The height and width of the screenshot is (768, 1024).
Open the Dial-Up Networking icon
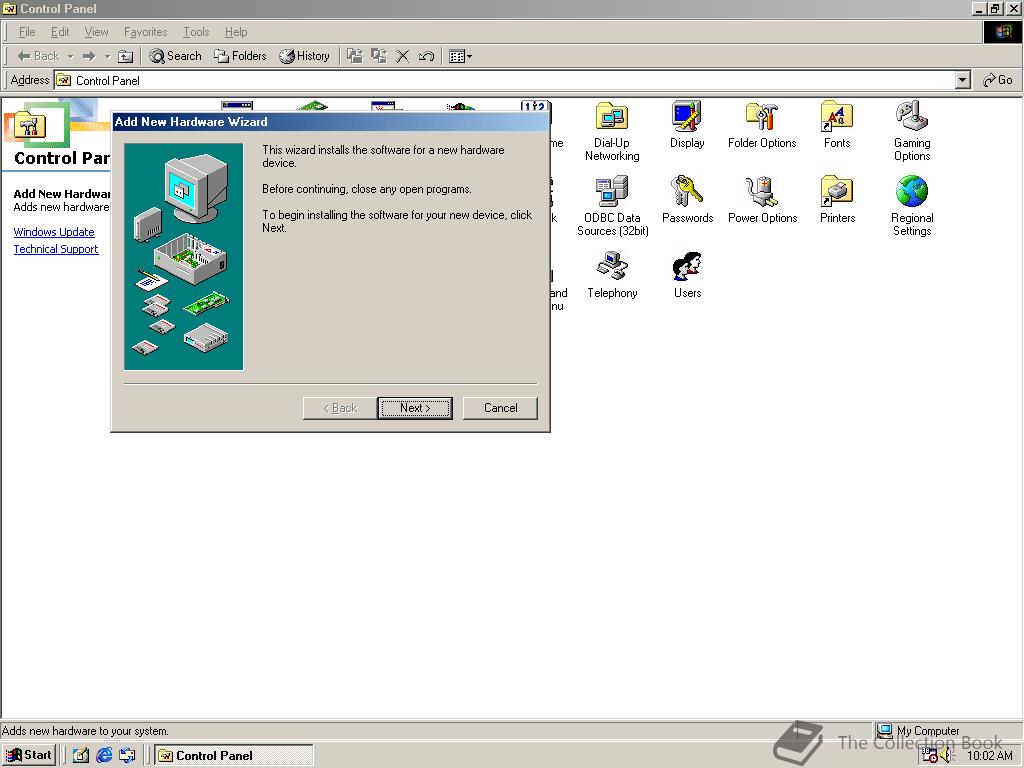[x=612, y=131]
